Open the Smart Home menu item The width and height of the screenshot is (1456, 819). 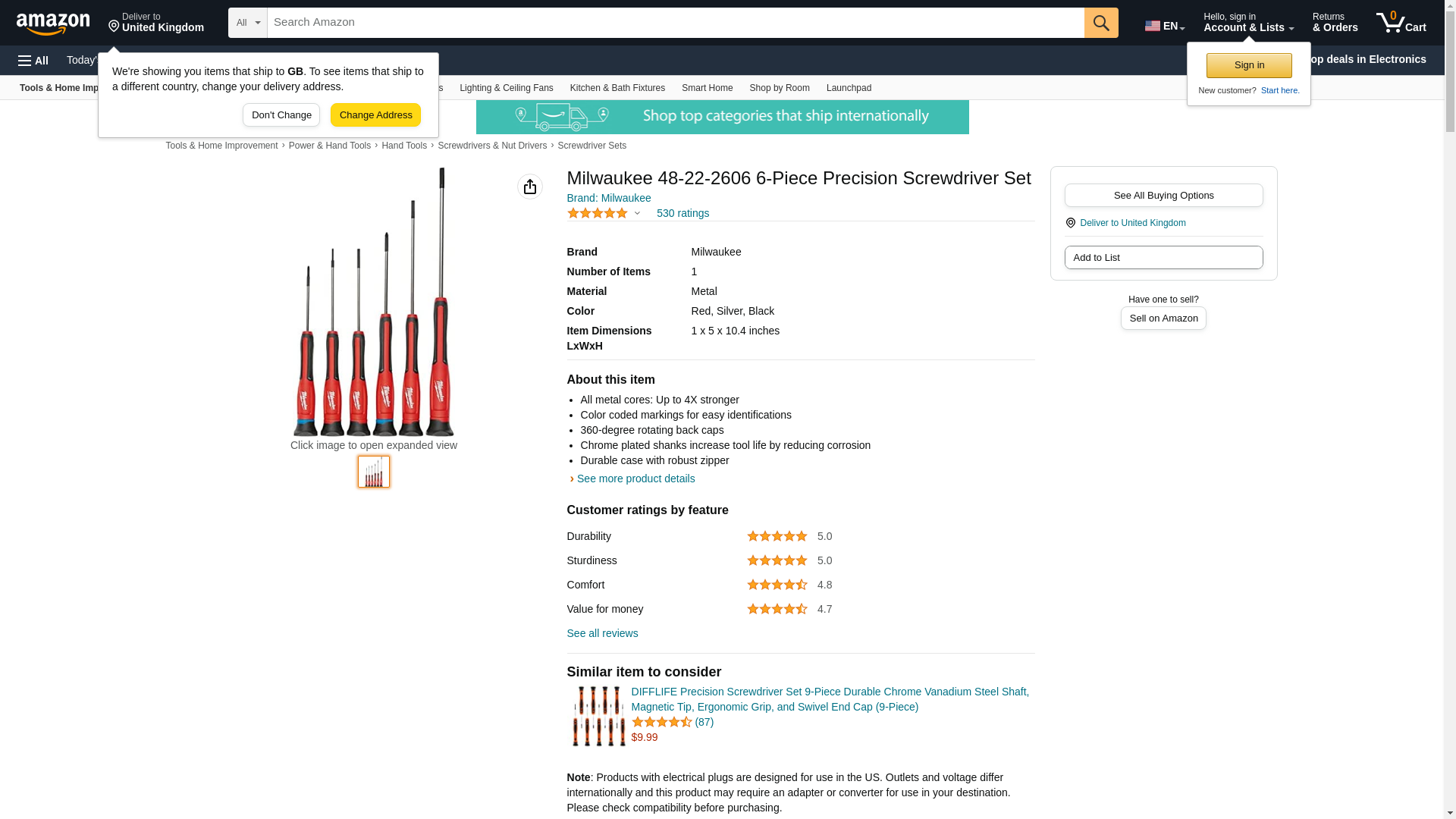click(x=707, y=88)
